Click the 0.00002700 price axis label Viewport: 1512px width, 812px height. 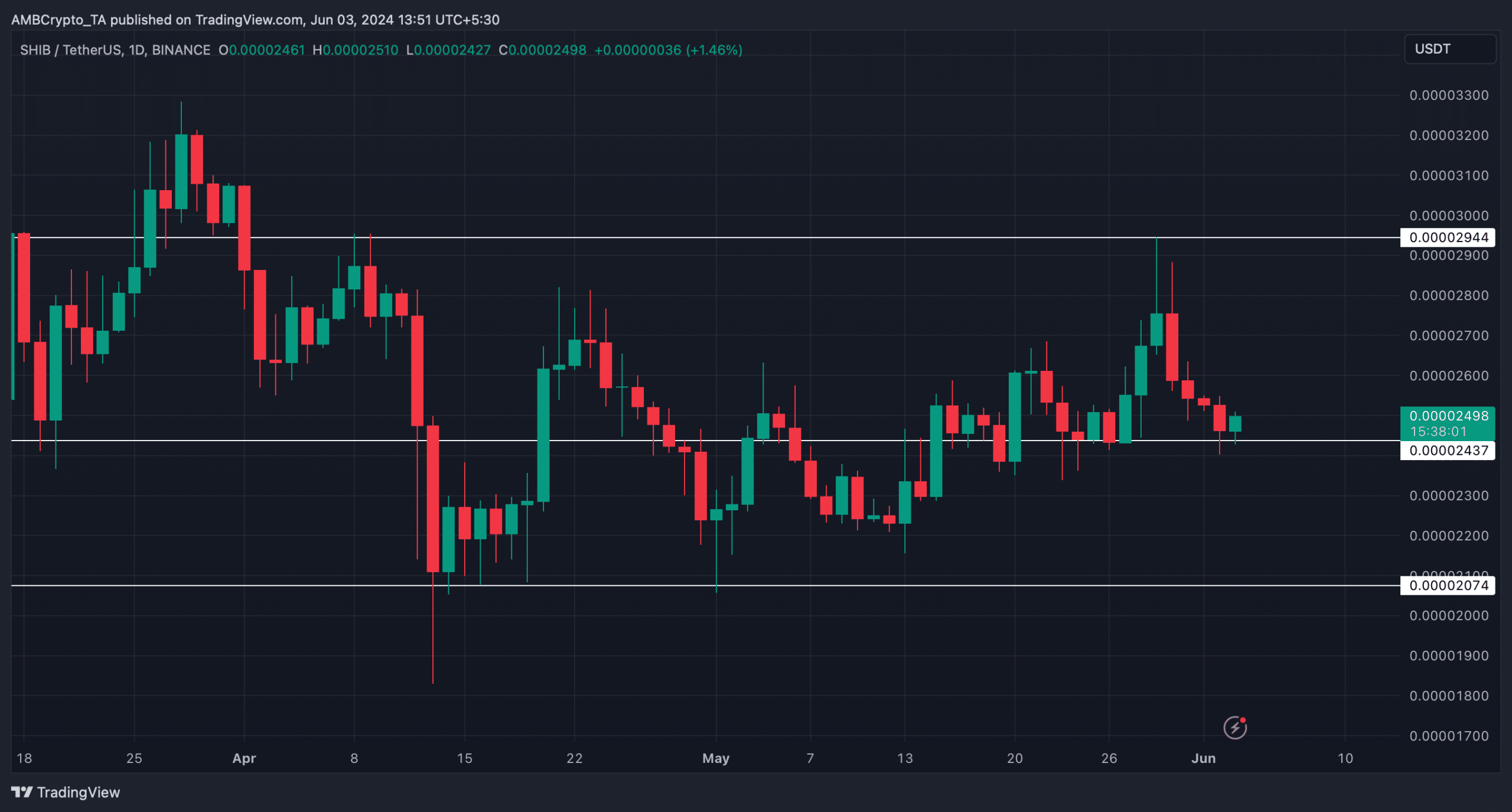pyautogui.click(x=1449, y=335)
